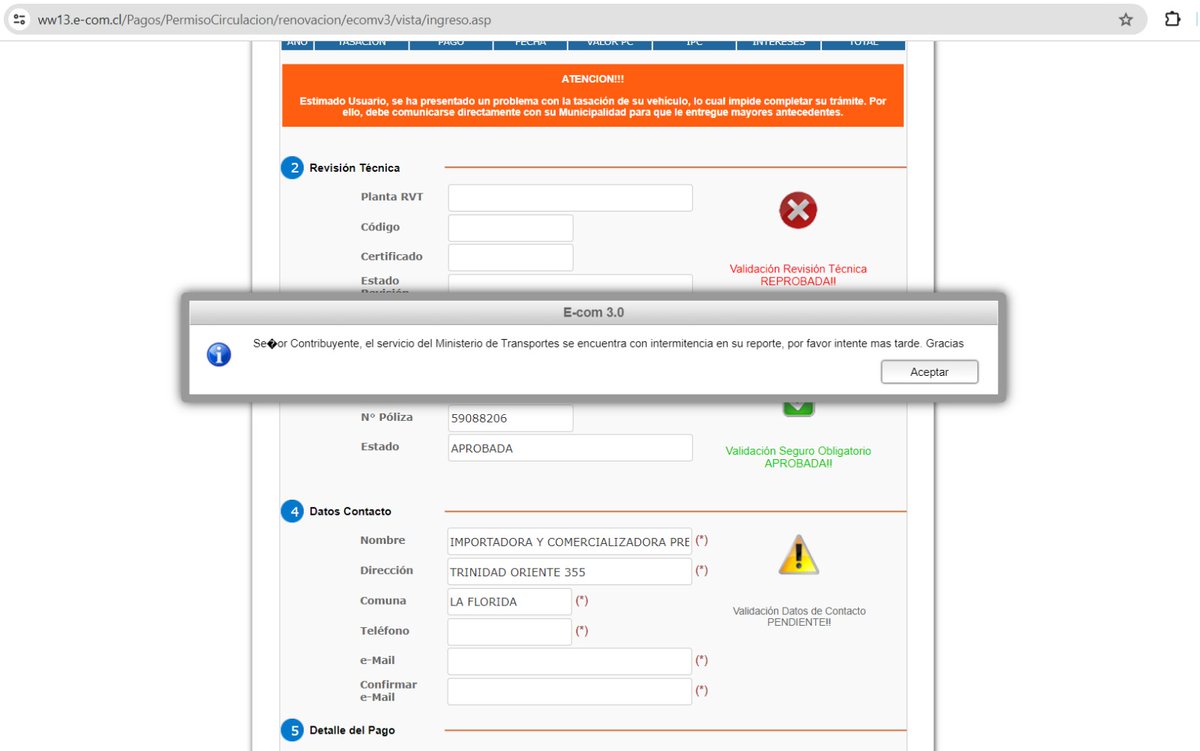Click the Ministerio de Transportes dialog message
The width and height of the screenshot is (1200, 751).
pos(608,343)
